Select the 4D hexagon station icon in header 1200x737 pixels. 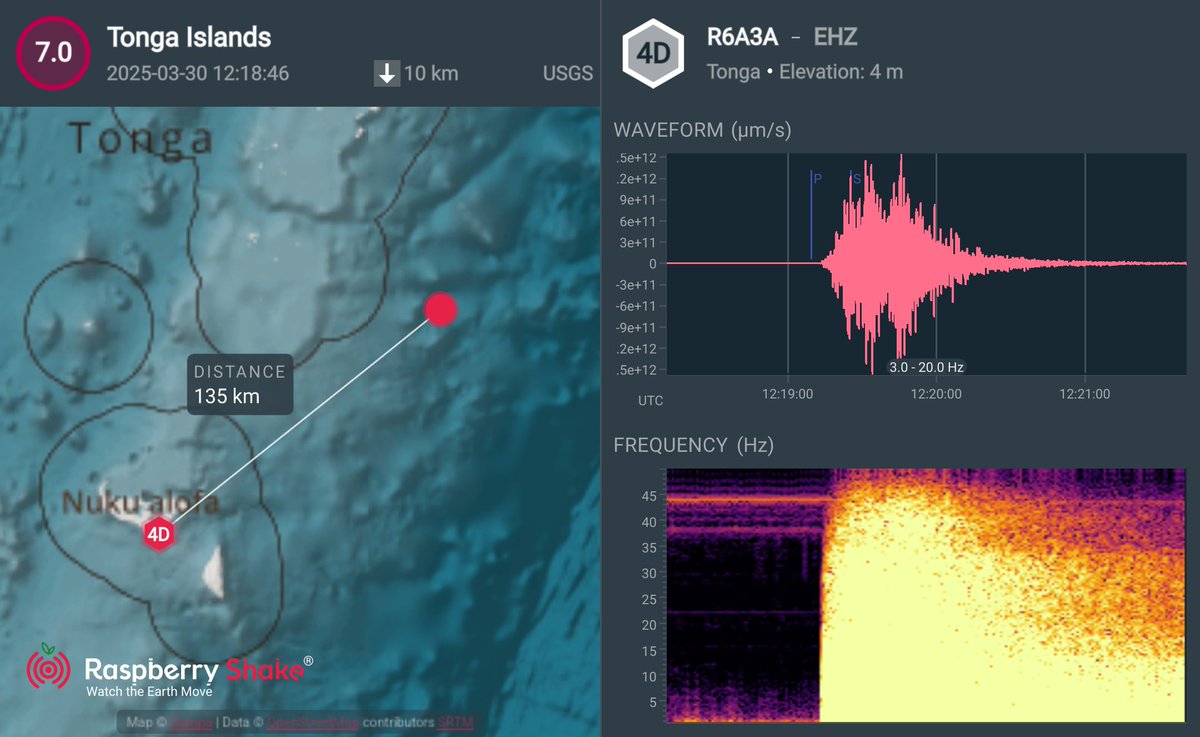[654, 55]
